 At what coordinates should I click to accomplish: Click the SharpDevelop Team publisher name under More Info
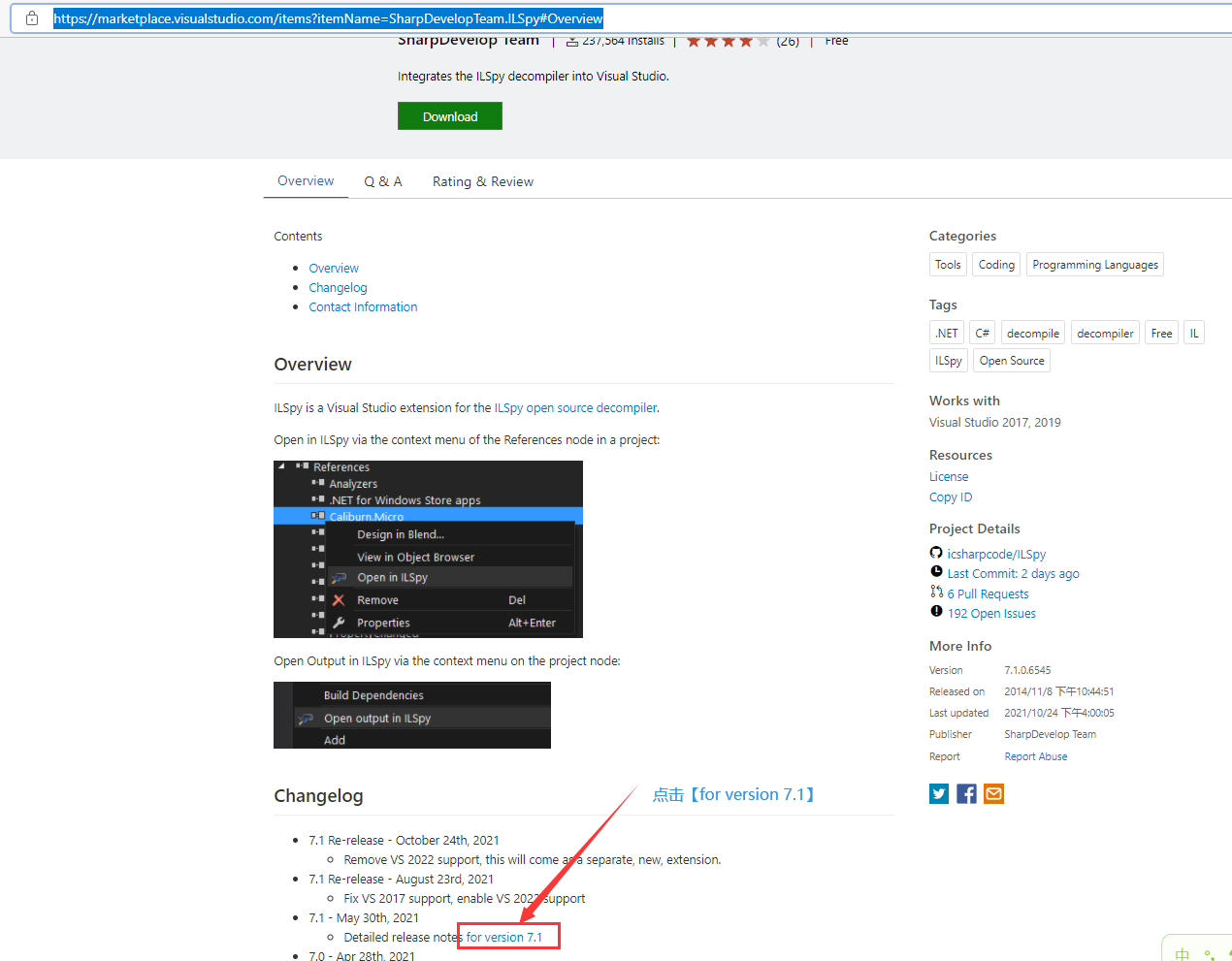pyautogui.click(x=1050, y=735)
